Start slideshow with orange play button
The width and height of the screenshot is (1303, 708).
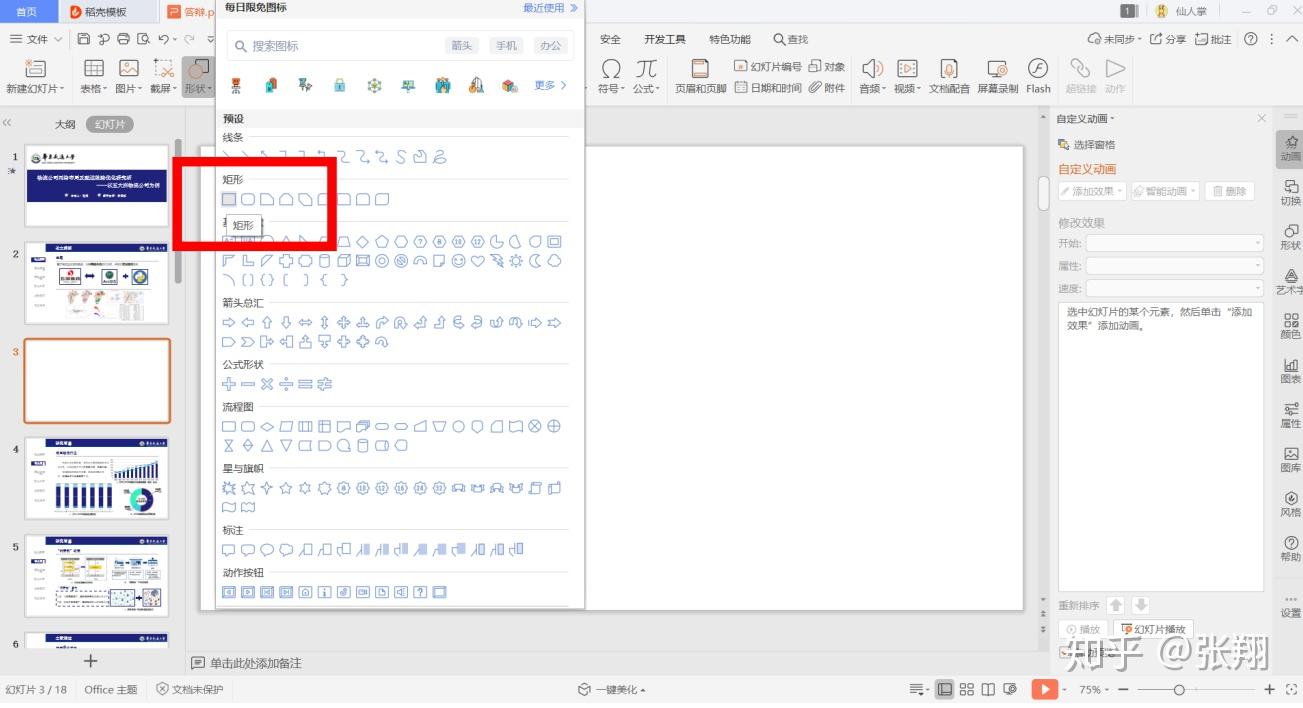click(1044, 689)
